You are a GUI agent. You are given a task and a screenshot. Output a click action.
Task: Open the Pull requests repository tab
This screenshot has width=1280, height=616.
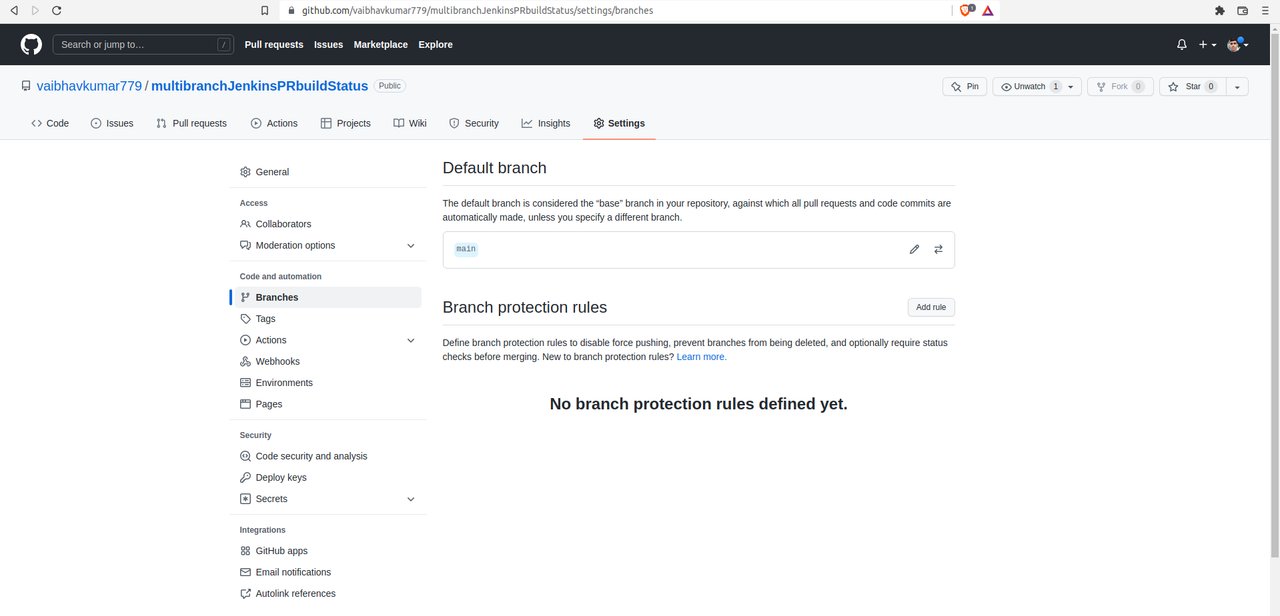click(x=191, y=123)
